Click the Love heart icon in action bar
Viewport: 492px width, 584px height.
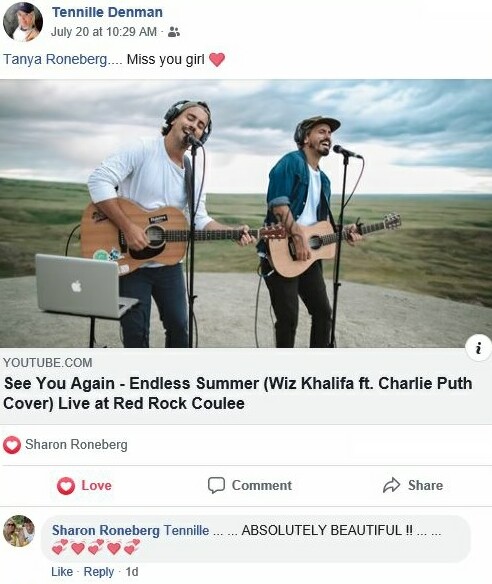pos(66,486)
